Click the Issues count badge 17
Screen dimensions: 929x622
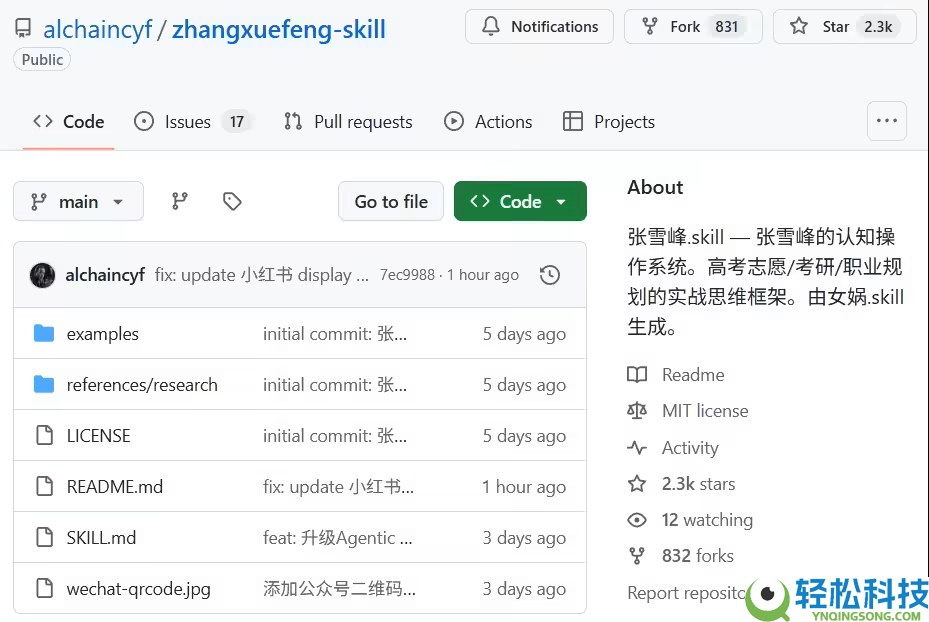(237, 122)
